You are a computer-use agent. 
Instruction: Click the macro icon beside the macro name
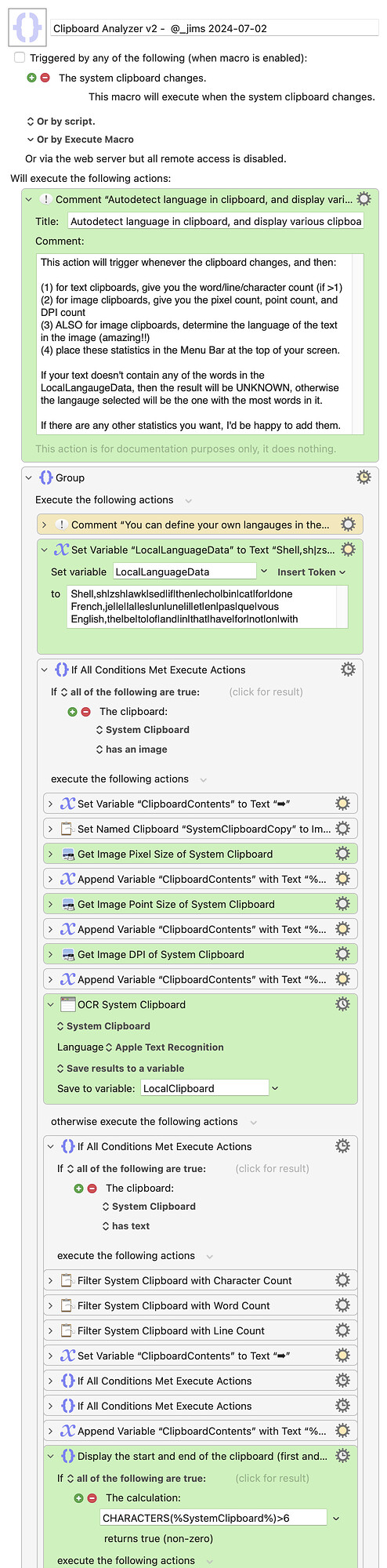click(26, 27)
